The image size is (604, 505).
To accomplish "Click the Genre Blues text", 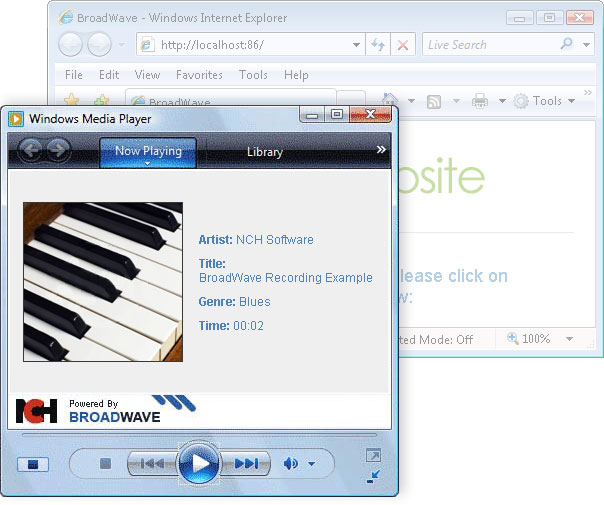I will click(x=234, y=302).
